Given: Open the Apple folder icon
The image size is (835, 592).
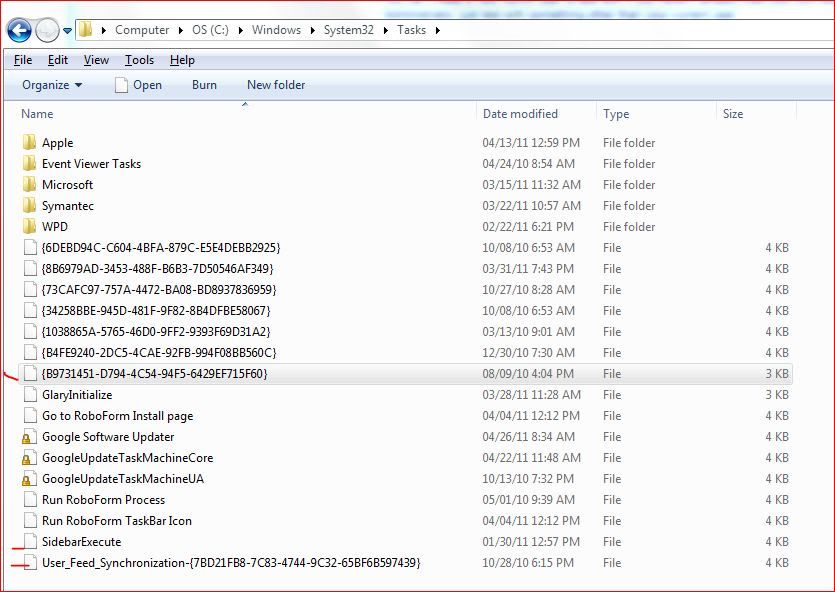Looking at the screenshot, I should tap(31, 142).
